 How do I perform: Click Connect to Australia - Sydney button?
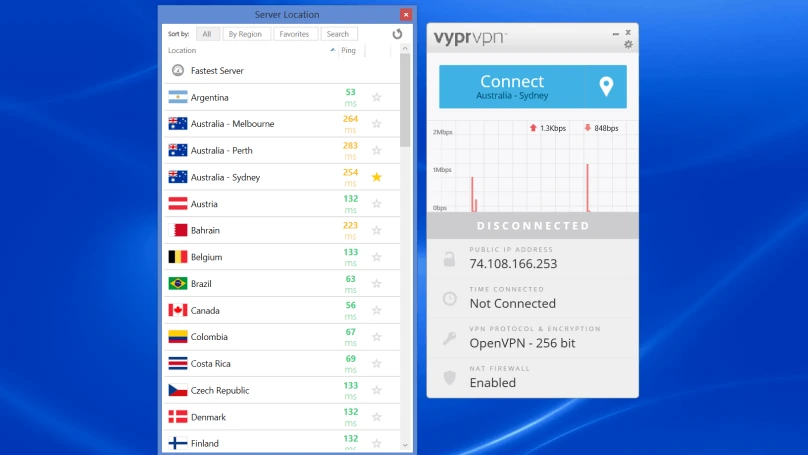coord(512,87)
